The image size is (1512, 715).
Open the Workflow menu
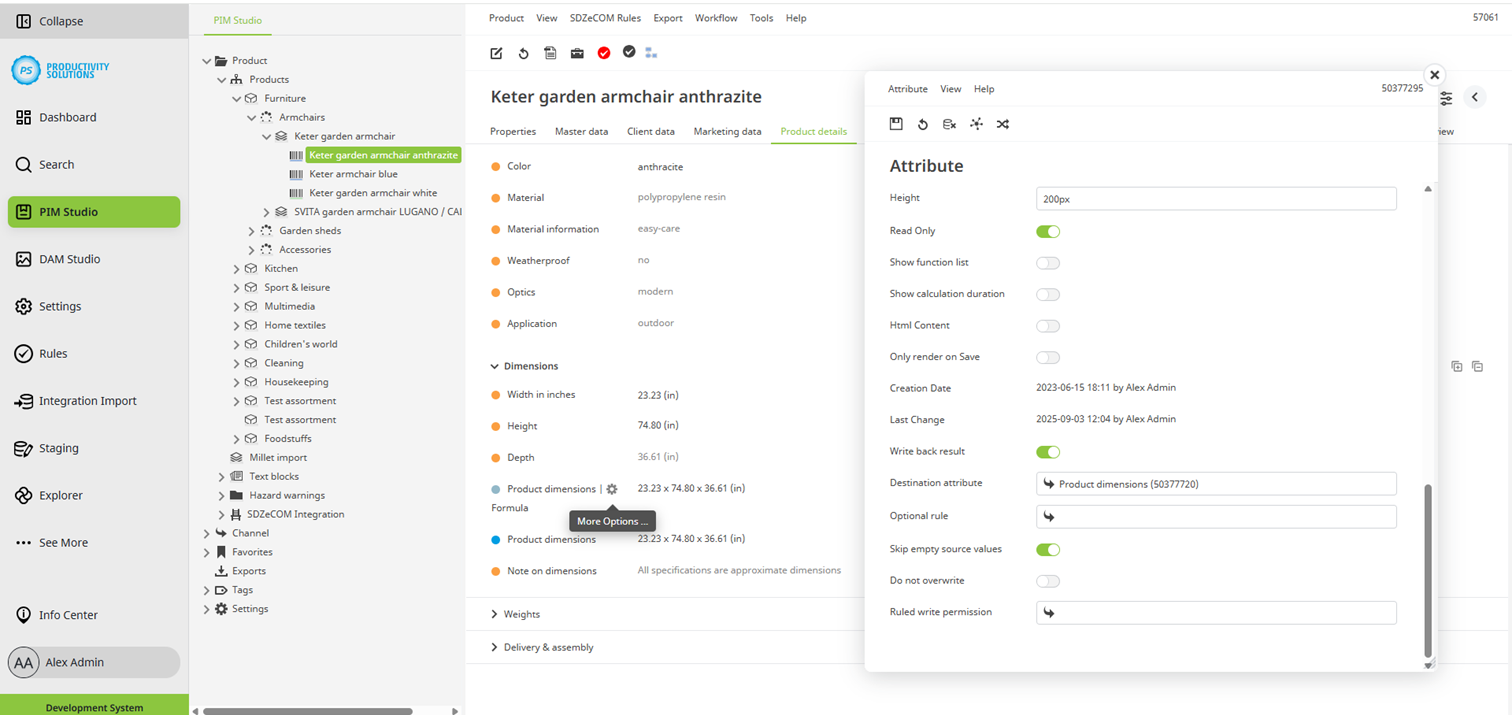point(715,18)
